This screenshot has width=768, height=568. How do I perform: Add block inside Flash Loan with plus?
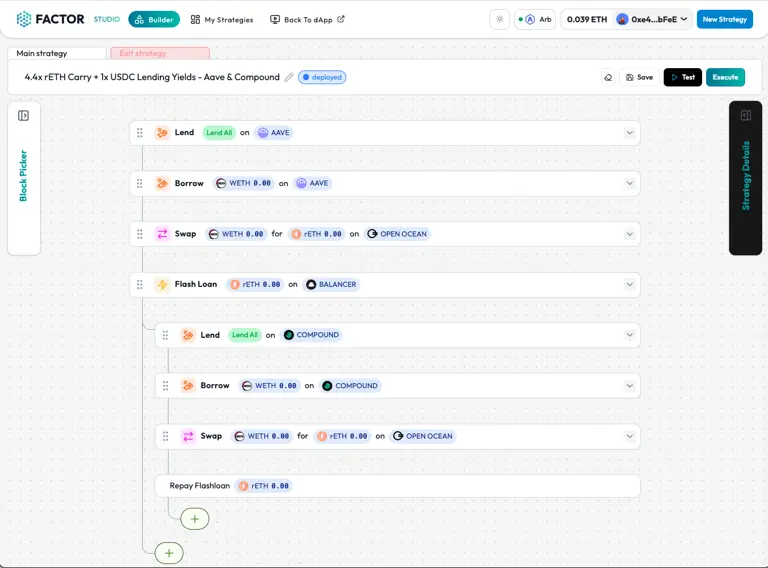click(x=195, y=519)
